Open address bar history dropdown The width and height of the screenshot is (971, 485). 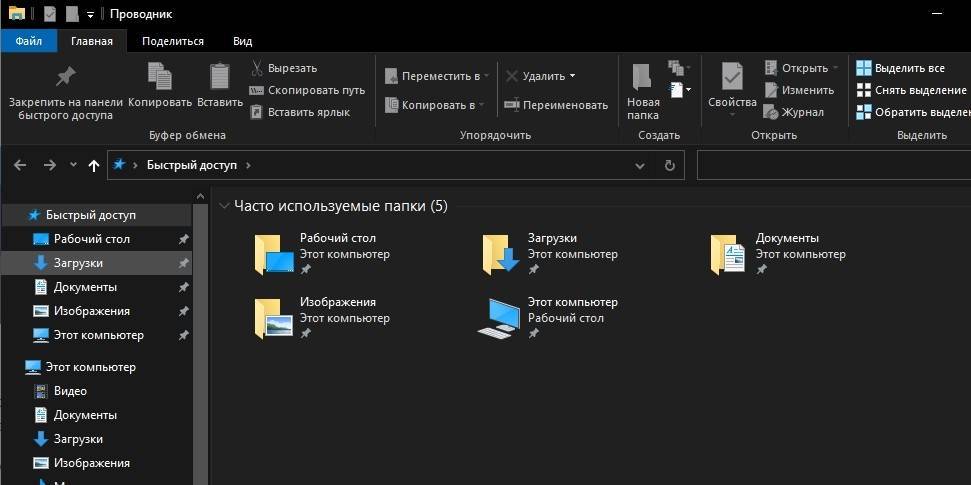[x=640, y=165]
